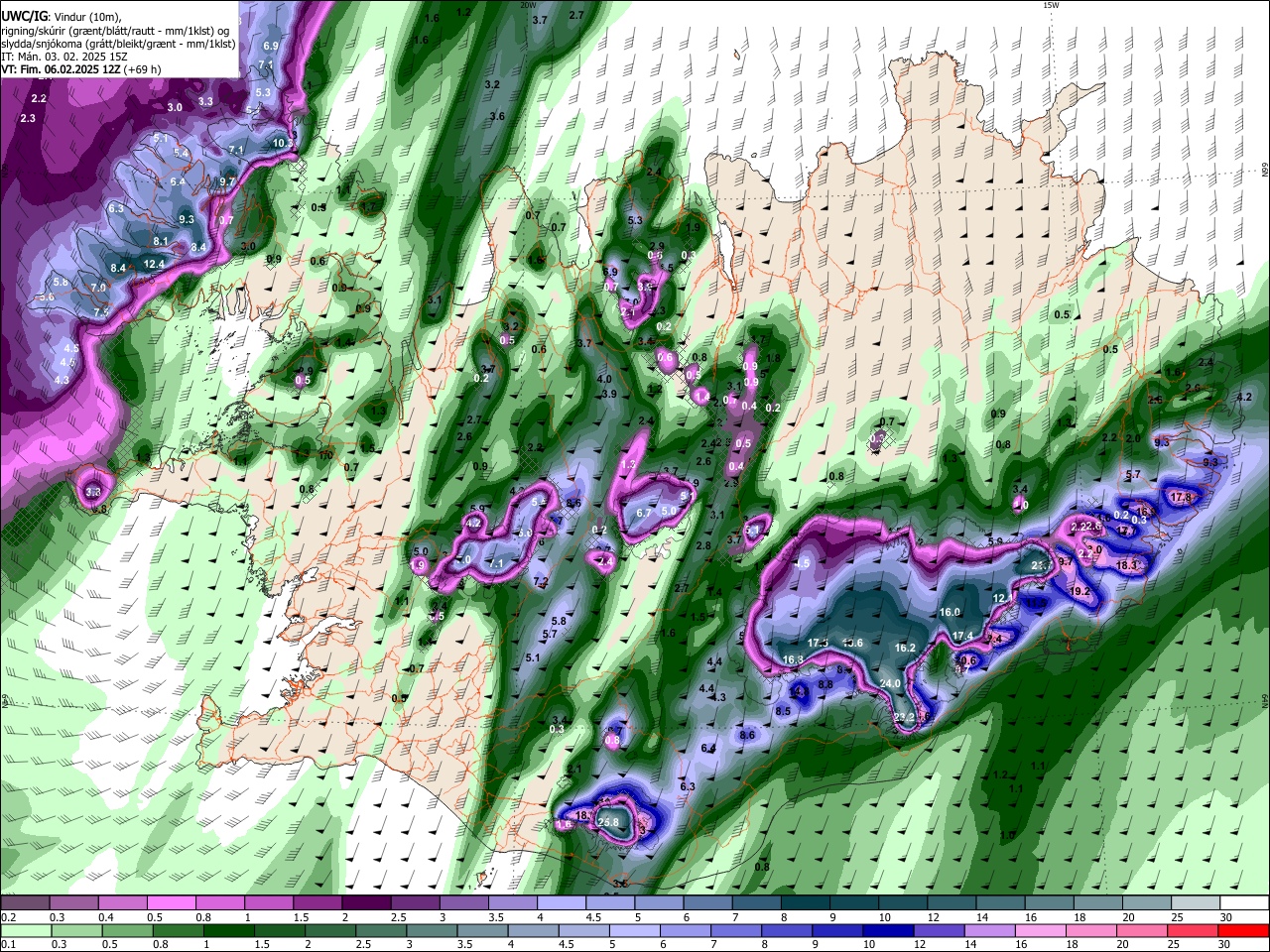Click the medium green rain-scale swatch between 0.8 and 1
The height and width of the screenshot is (952, 1270).
tap(178, 930)
